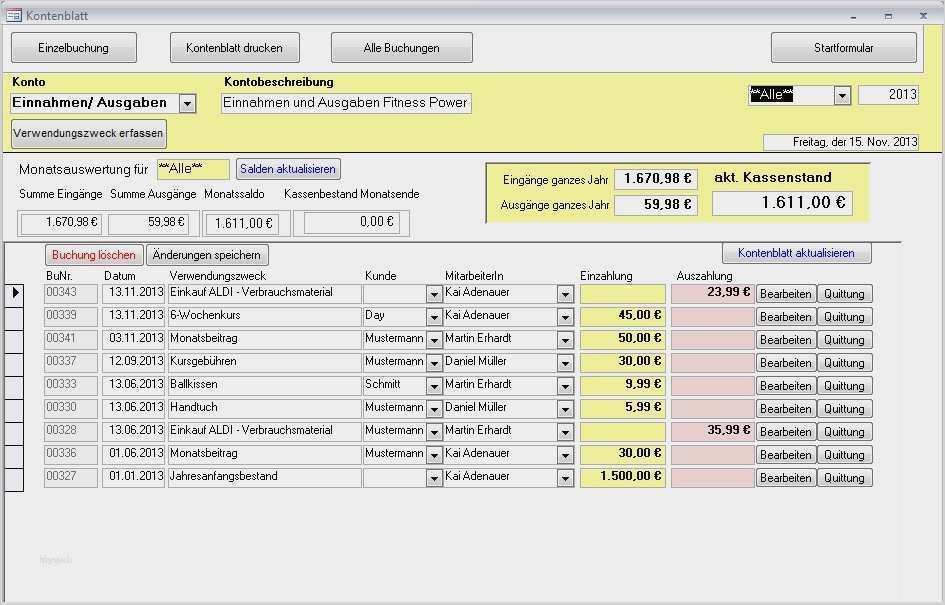Screen dimensions: 945x605
Task: Click Bearbeiten for Einkauf ALDI booking 00343
Action: click(x=786, y=293)
